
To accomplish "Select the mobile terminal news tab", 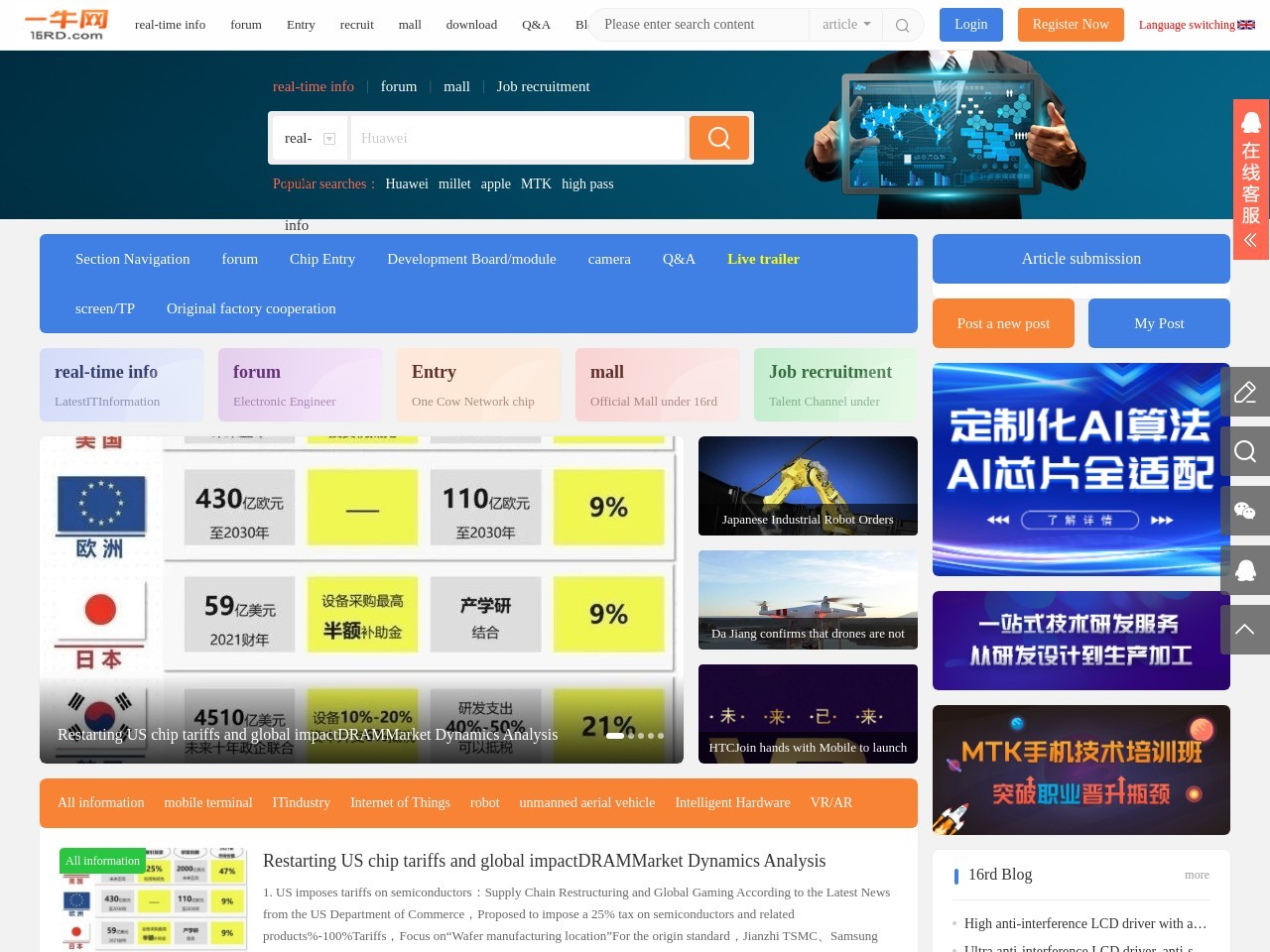I will point(208,802).
